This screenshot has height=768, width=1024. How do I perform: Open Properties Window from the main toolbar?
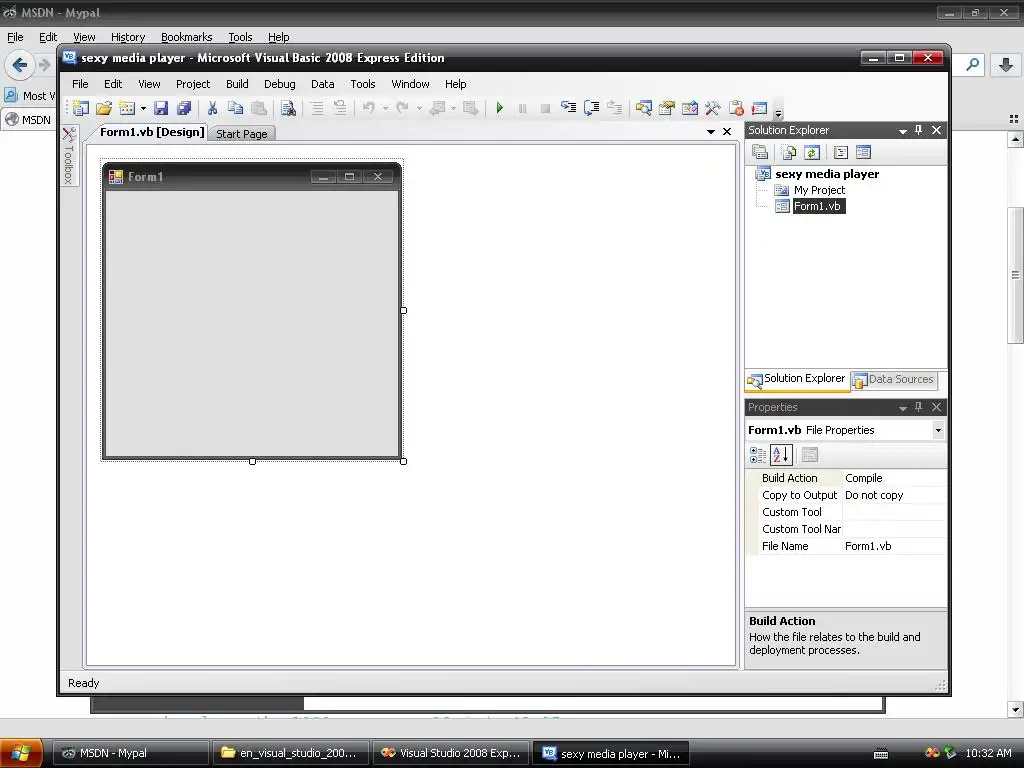coord(667,108)
